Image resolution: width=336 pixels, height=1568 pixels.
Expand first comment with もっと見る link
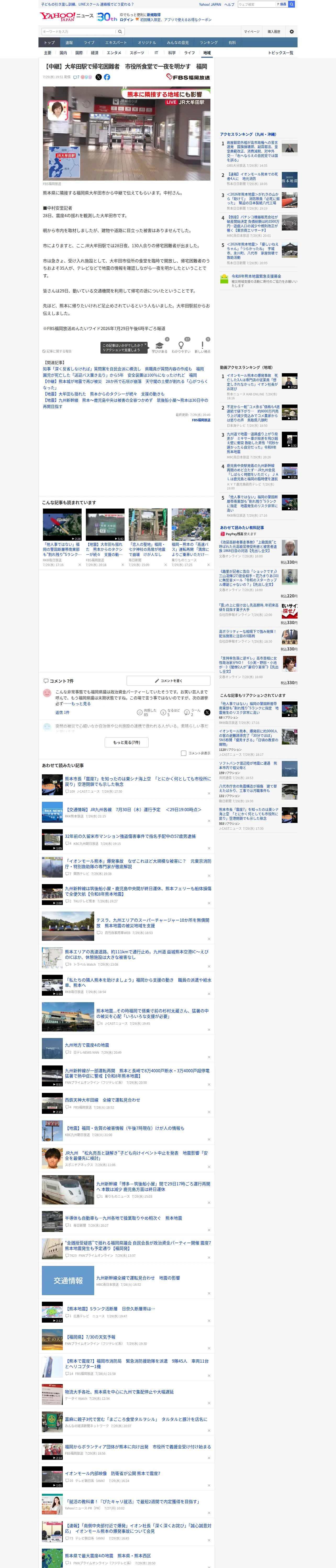[81, 704]
